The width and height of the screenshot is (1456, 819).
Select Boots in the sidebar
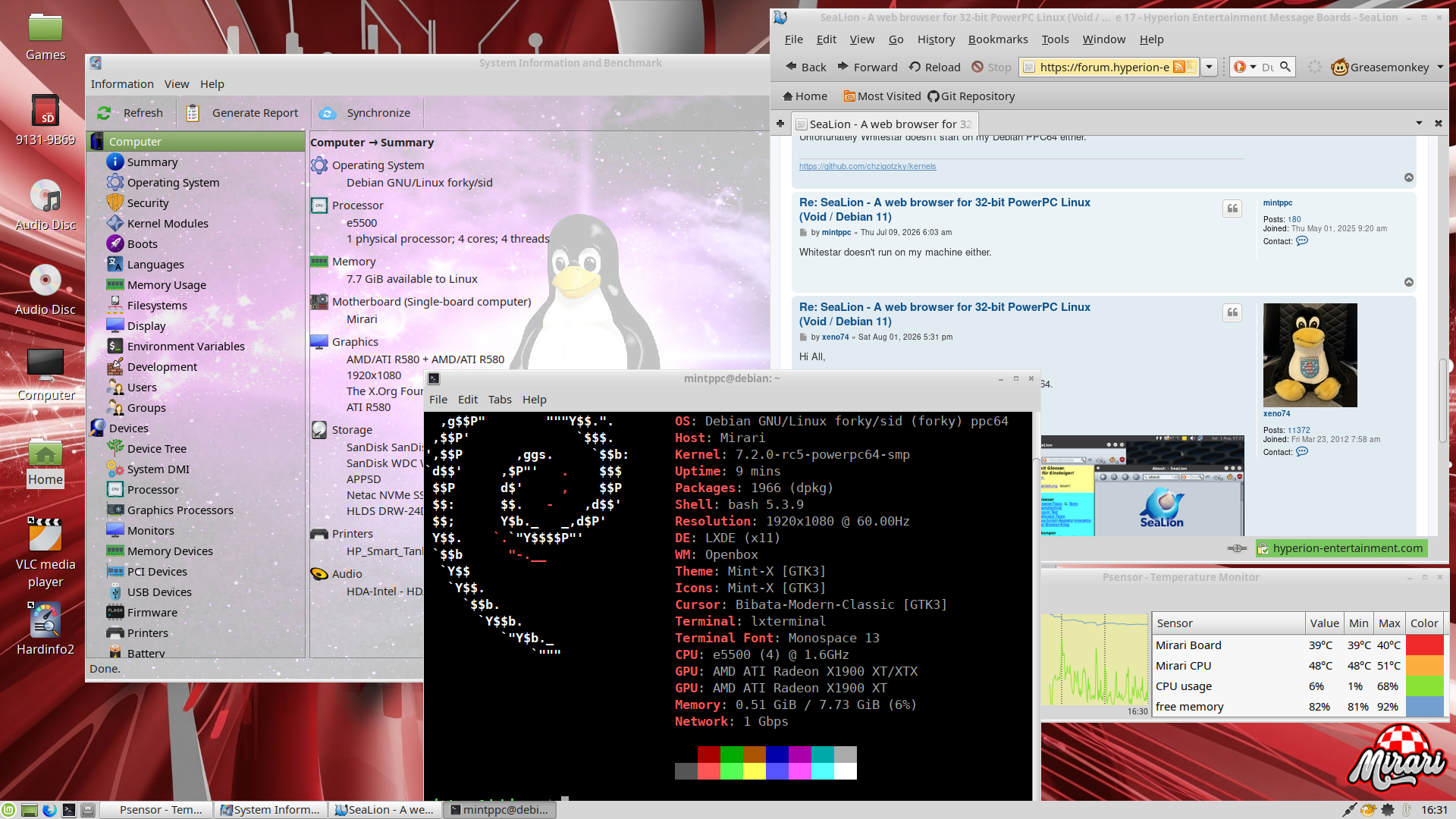pos(142,244)
